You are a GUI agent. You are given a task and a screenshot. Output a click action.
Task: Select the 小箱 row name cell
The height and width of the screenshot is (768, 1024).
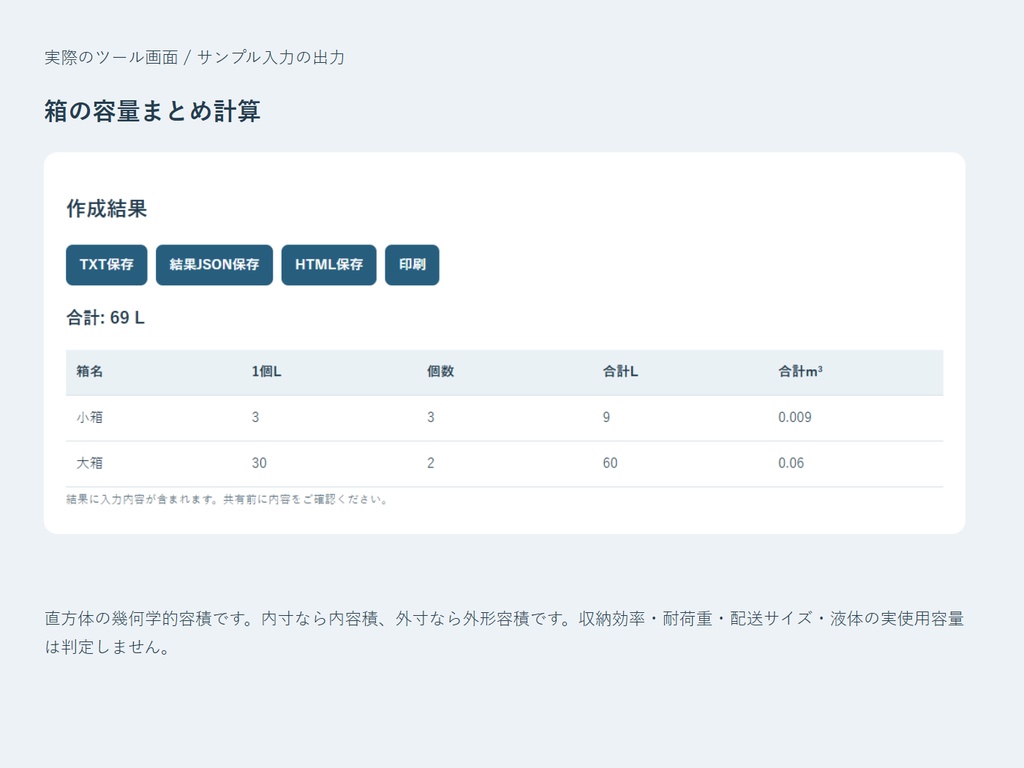(89, 417)
